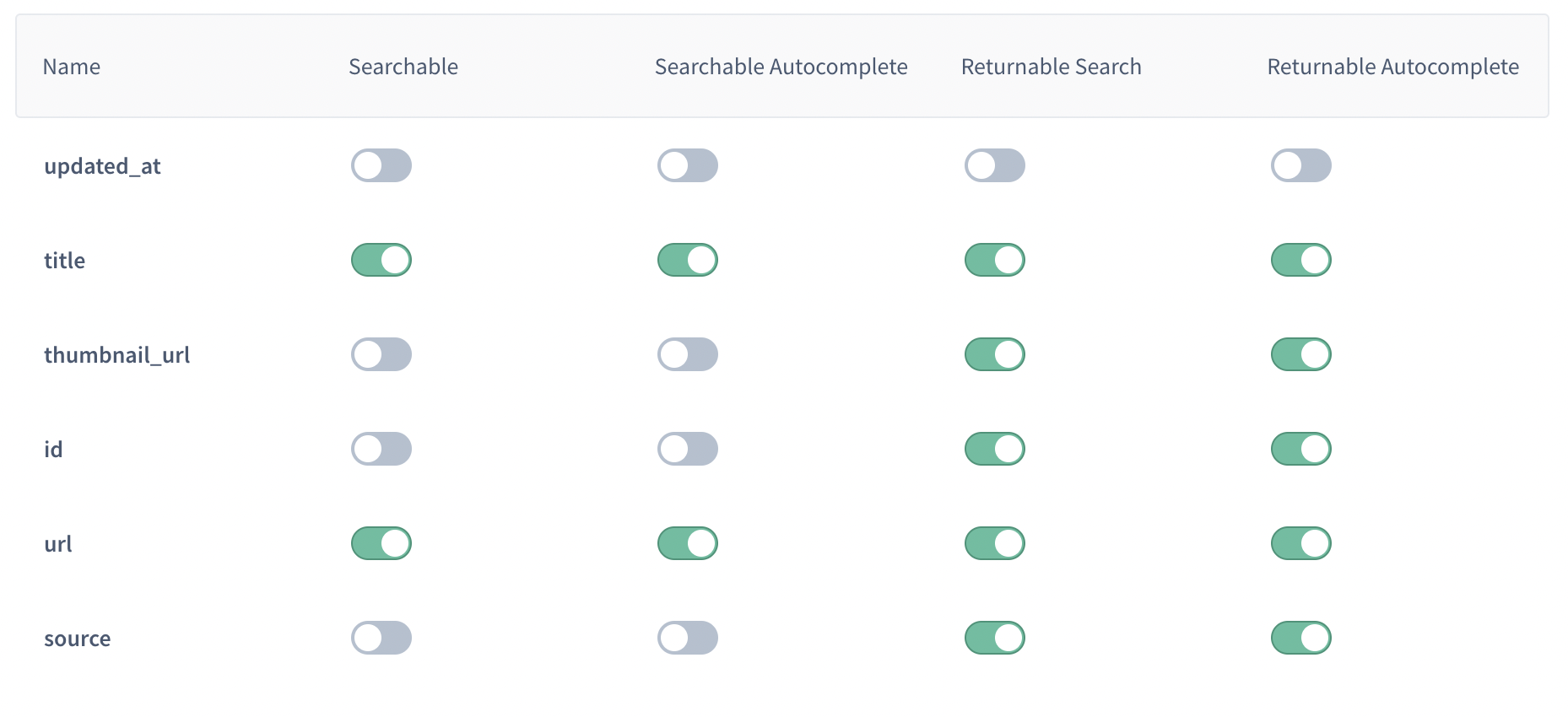Turn off Searchable Autocomplete for title

tap(688, 260)
